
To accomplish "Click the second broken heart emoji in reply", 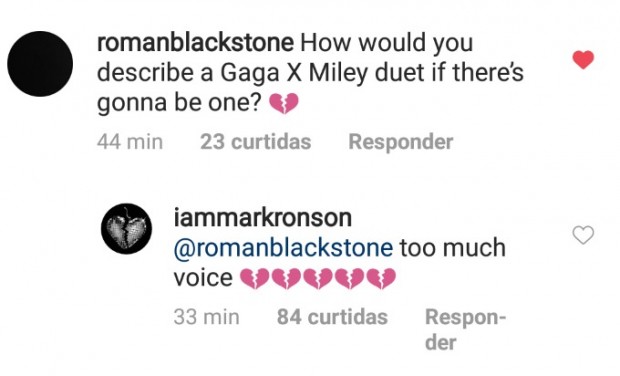I will pos(286,278).
